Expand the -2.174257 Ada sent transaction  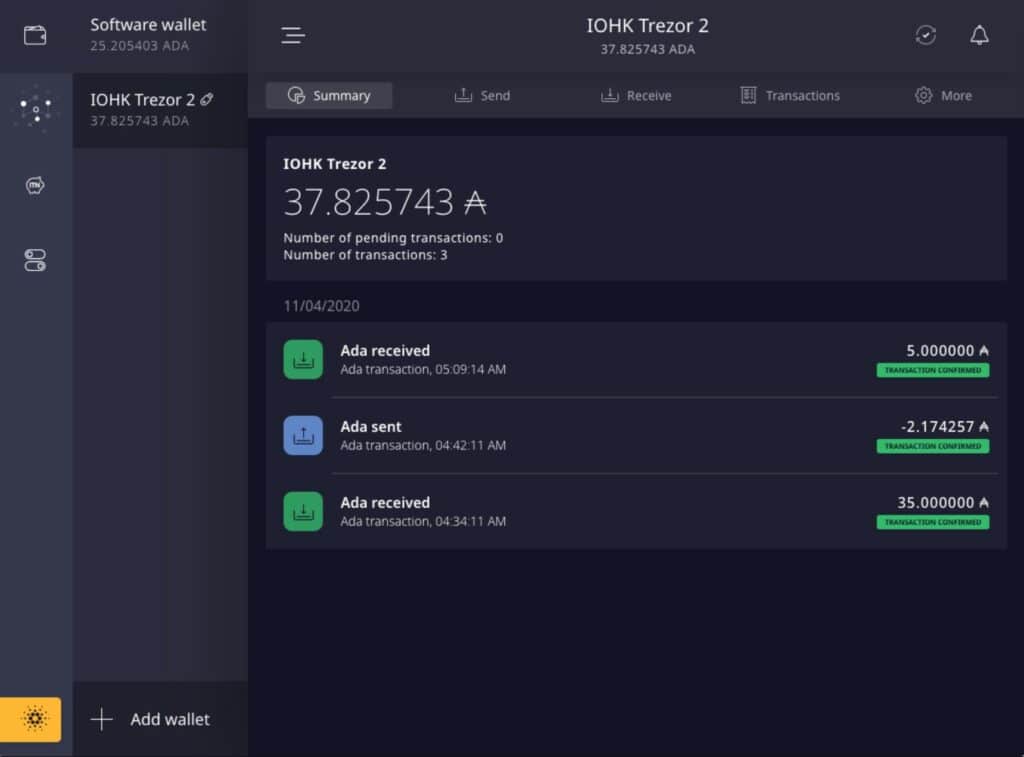tap(636, 435)
